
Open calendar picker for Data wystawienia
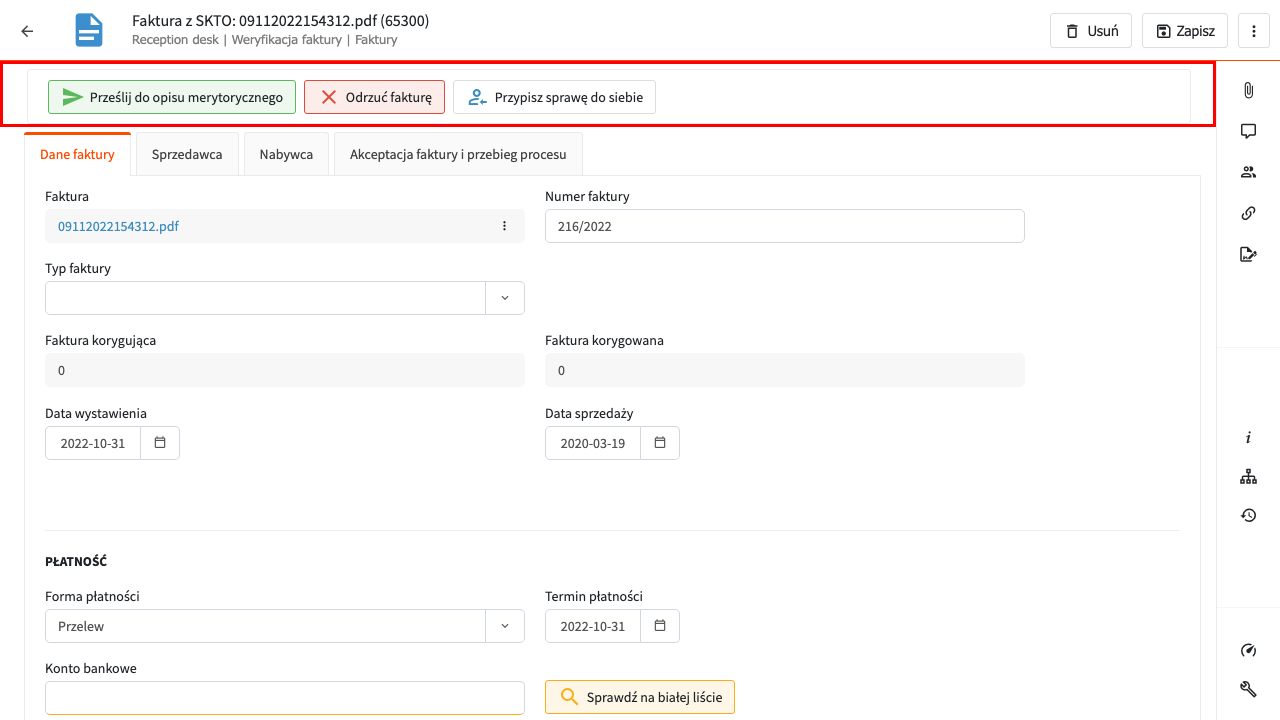coord(160,443)
